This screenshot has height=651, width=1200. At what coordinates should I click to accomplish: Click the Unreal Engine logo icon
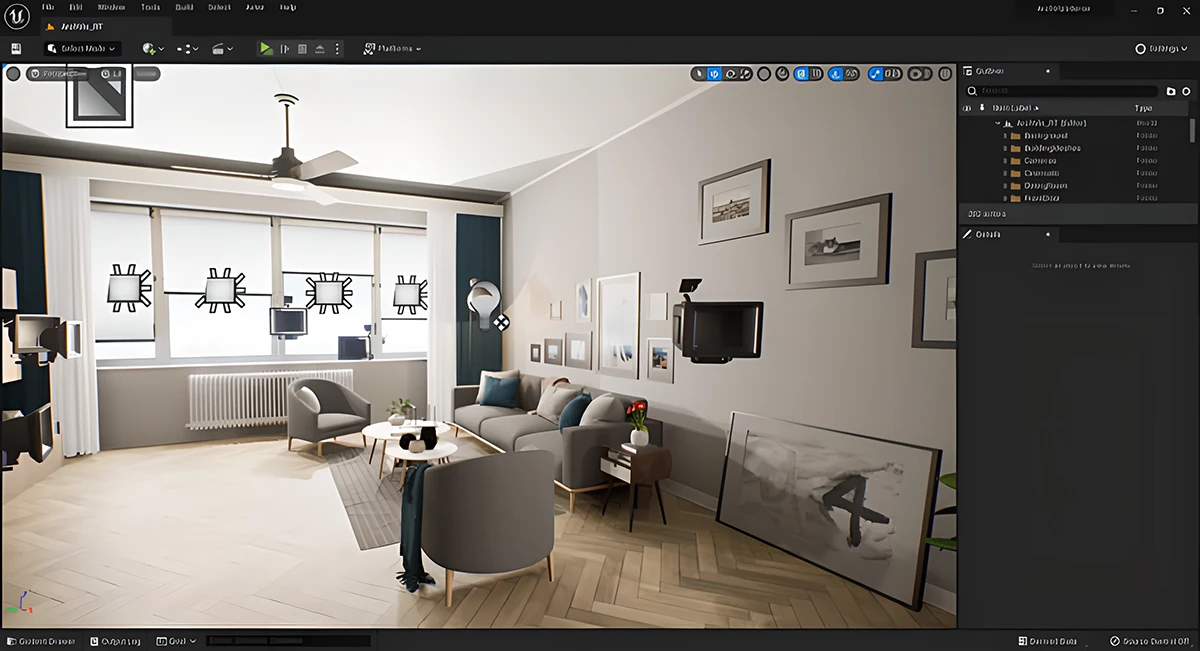pos(17,14)
